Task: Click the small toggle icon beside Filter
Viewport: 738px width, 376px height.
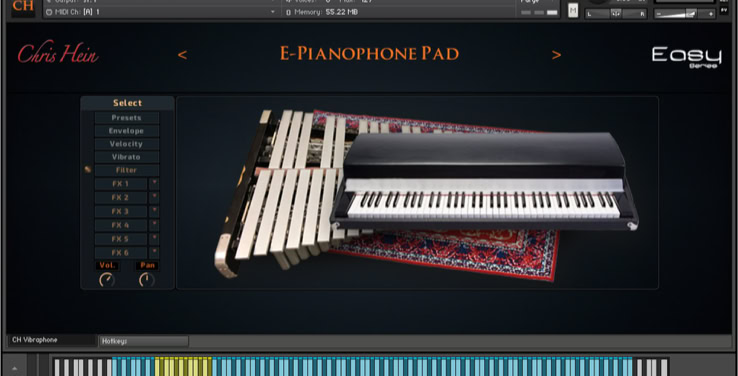Action: [x=88, y=170]
